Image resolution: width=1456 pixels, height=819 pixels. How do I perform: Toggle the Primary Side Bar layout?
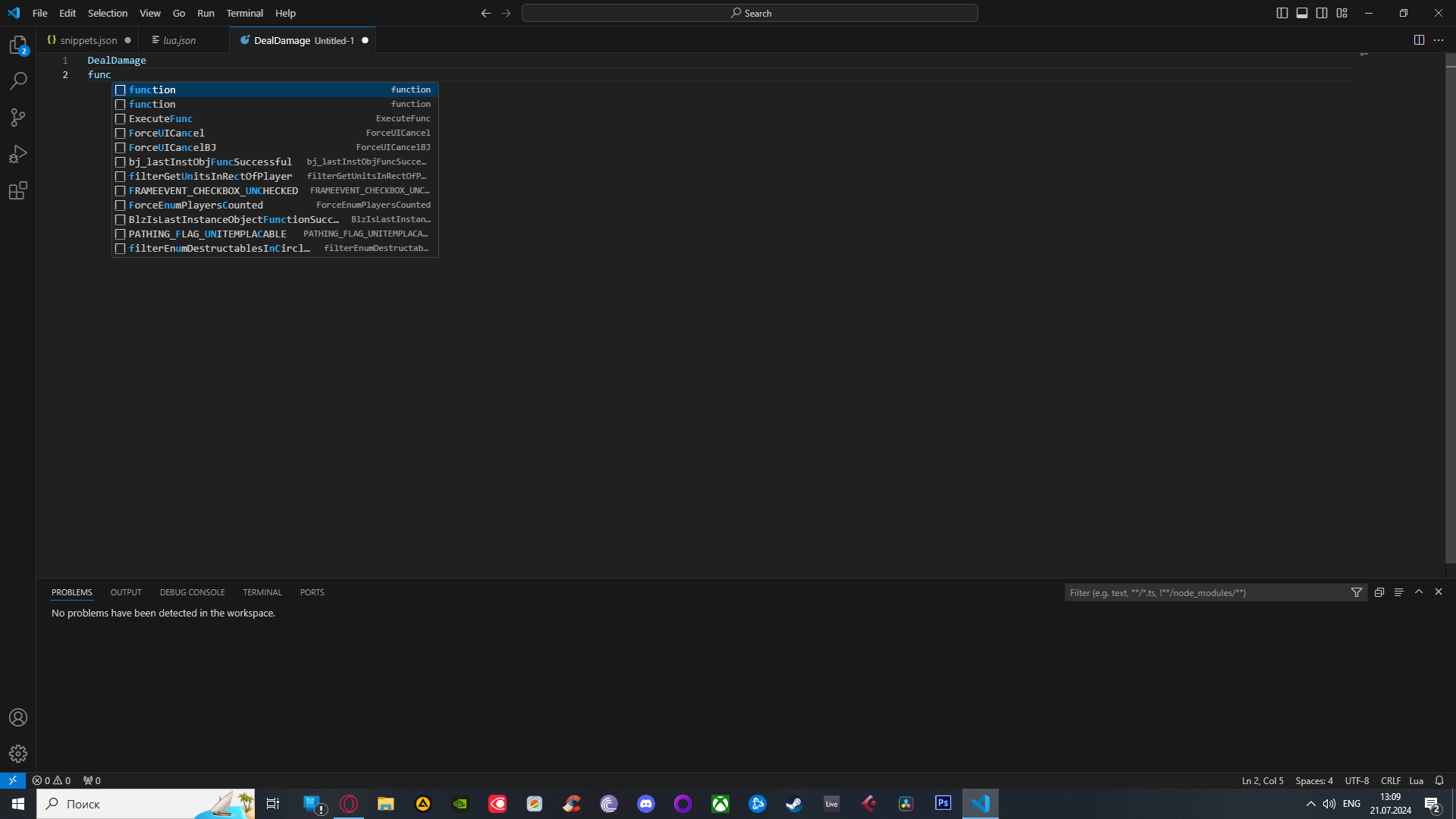(1282, 13)
